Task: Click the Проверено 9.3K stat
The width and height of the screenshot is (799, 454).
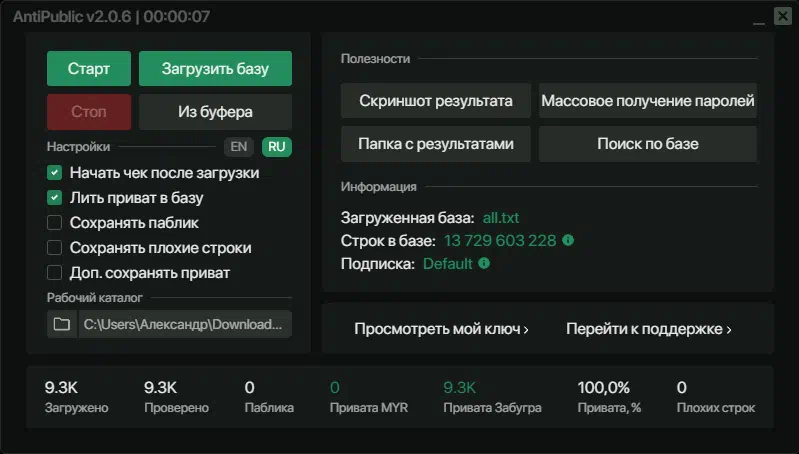Action: [176, 397]
